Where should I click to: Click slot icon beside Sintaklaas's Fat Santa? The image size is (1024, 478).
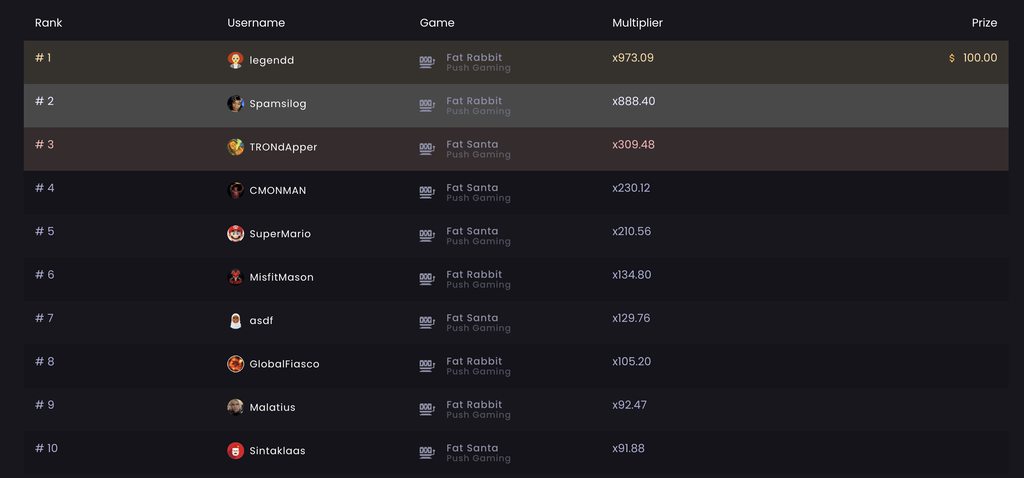click(x=427, y=453)
